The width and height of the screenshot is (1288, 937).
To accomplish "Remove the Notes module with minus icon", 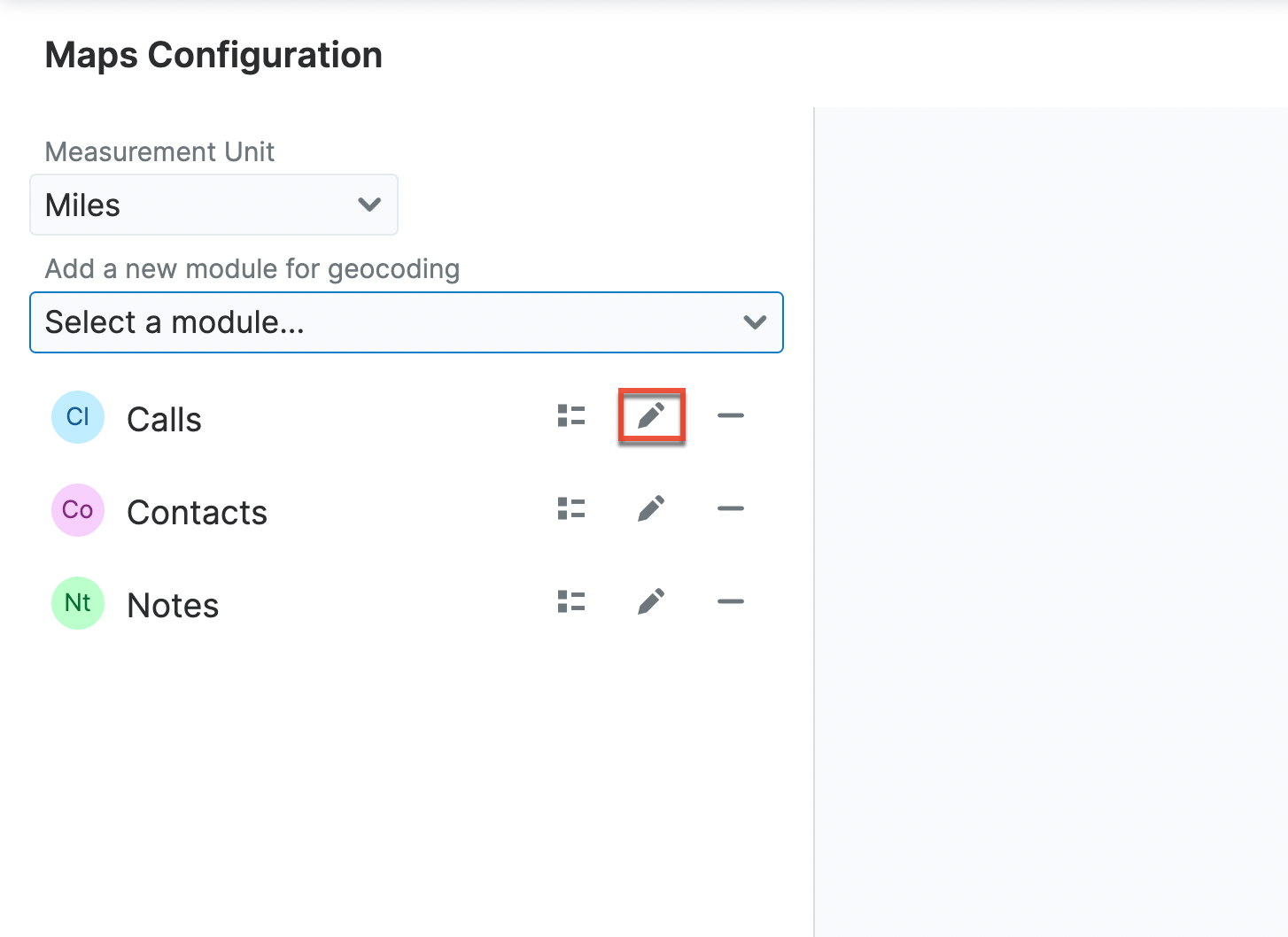I will click(x=731, y=601).
